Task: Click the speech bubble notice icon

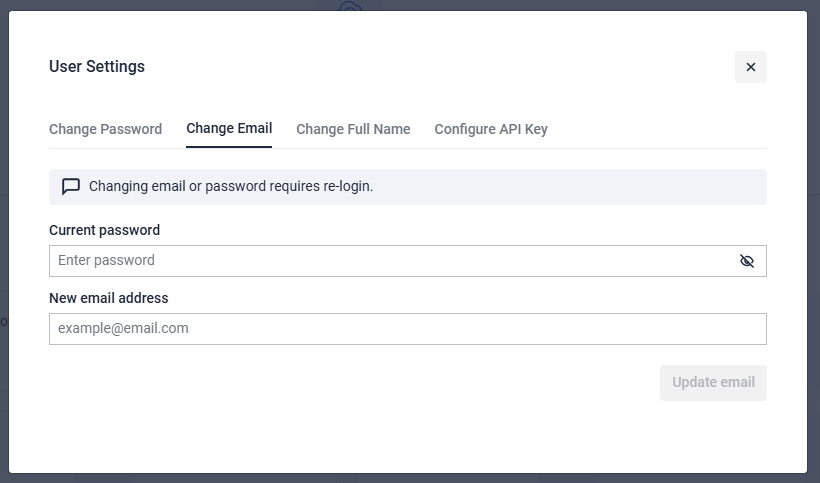Action: coord(71,187)
